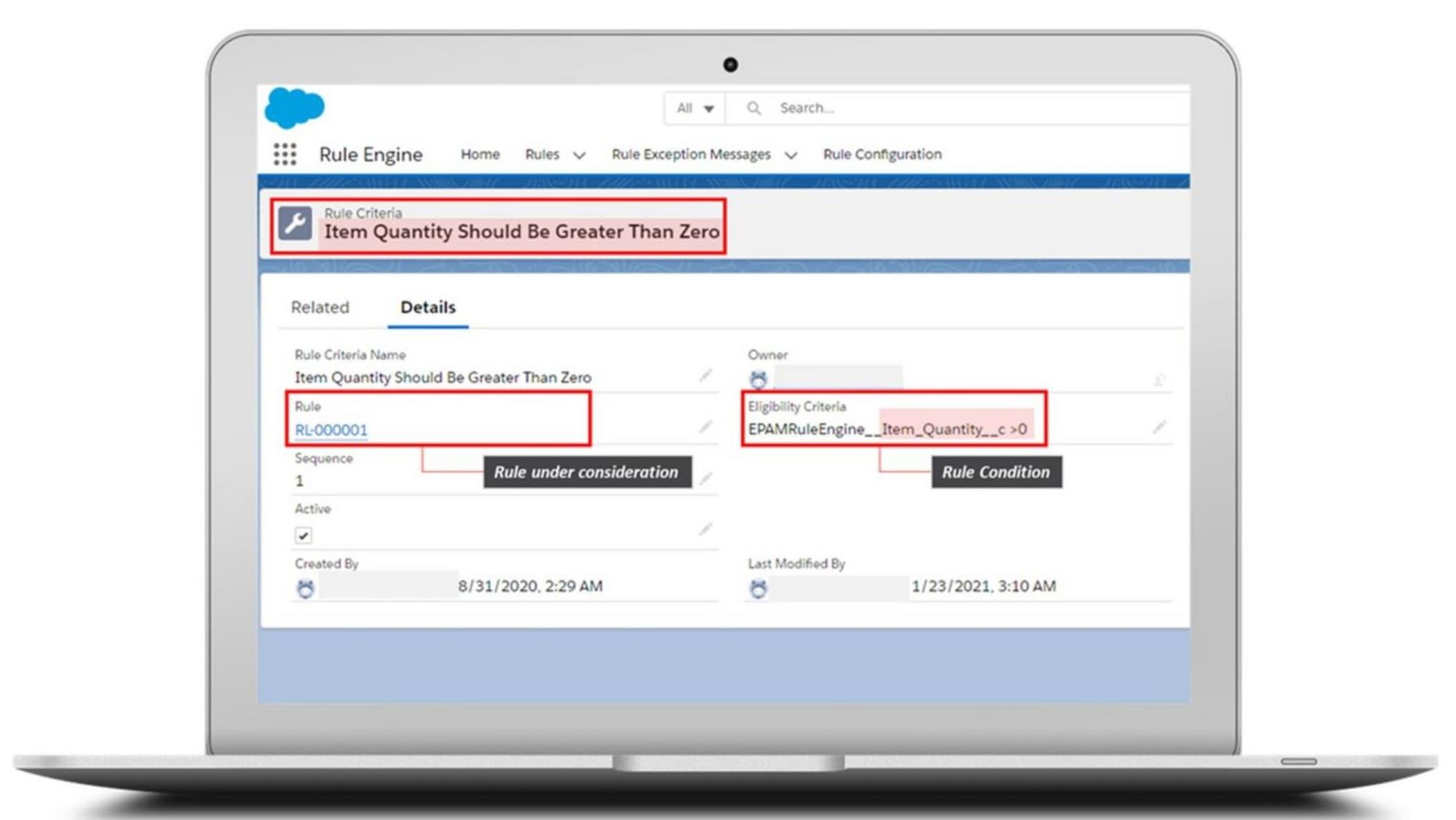1456x820 pixels.
Task: Click the Last Modified By avatar
Action: coord(759,587)
